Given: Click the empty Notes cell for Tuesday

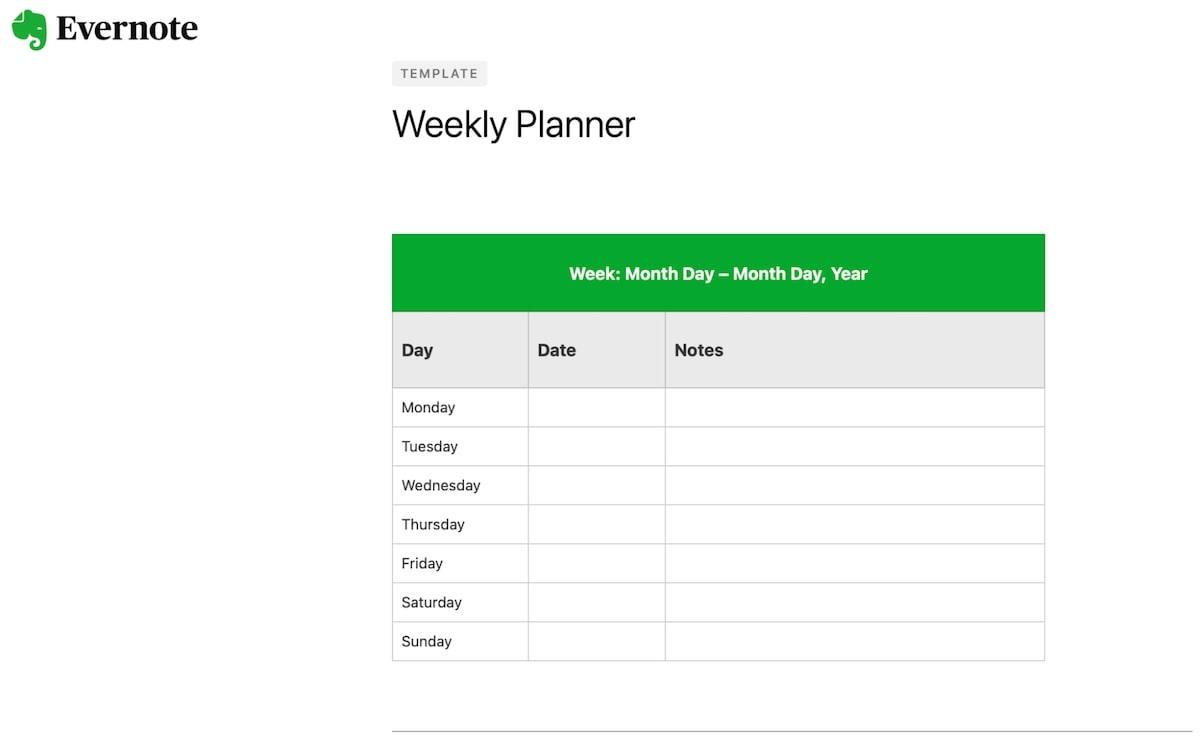Looking at the screenshot, I should (x=854, y=446).
